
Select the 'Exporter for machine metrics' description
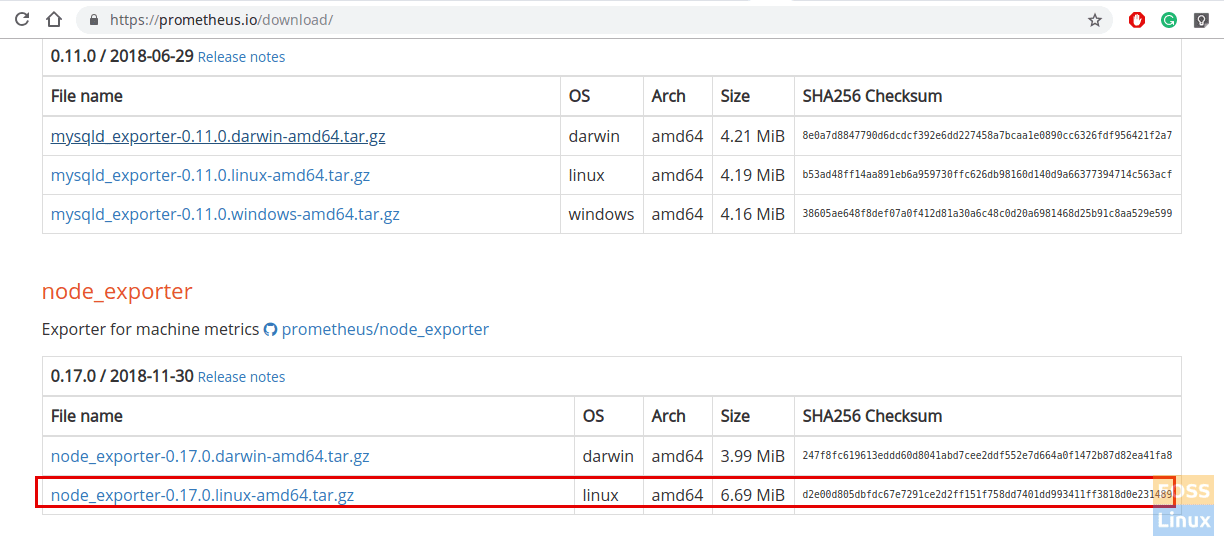[x=150, y=329]
